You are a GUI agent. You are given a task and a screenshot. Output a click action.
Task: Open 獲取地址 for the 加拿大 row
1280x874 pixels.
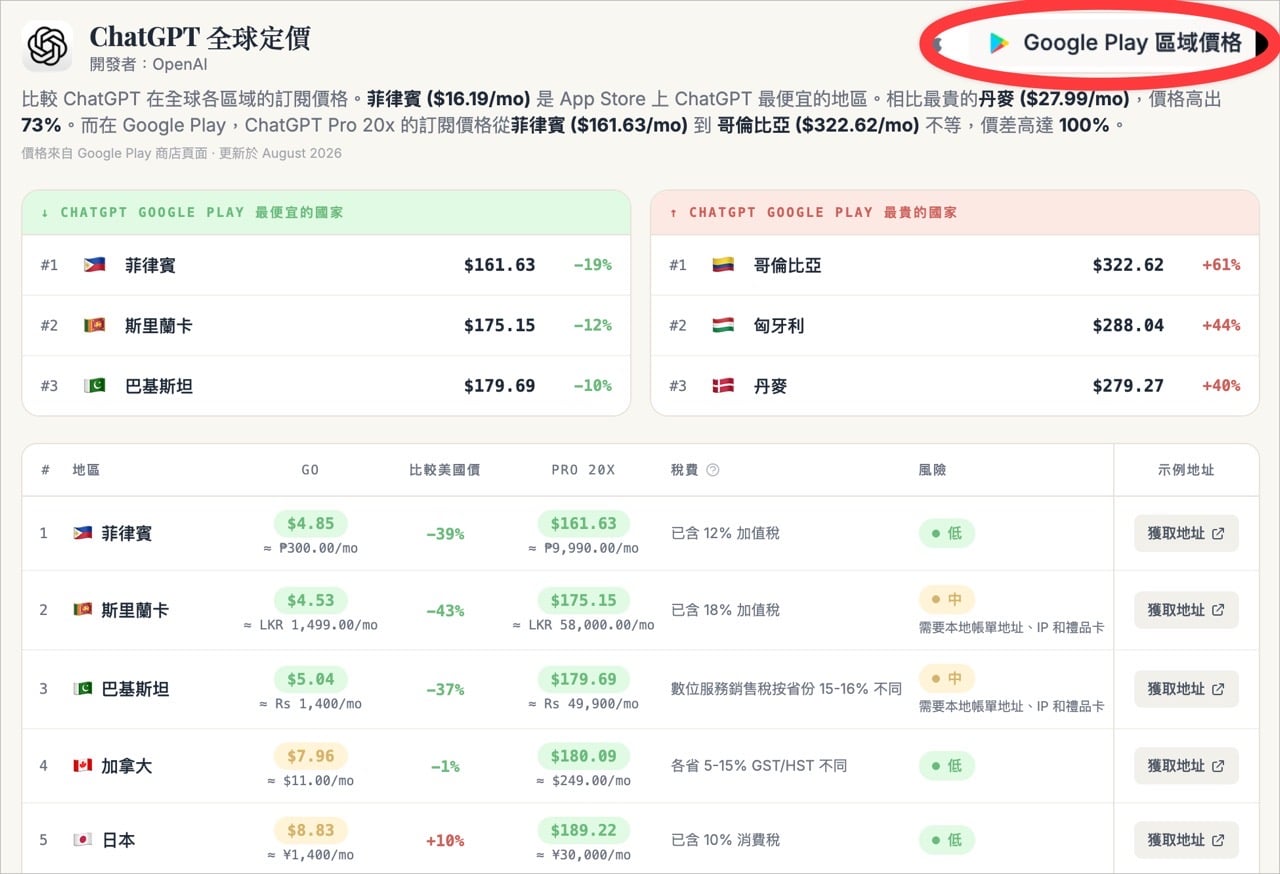point(1186,766)
